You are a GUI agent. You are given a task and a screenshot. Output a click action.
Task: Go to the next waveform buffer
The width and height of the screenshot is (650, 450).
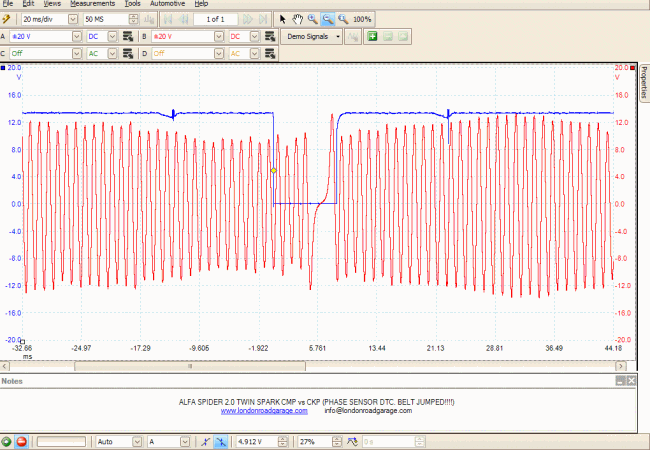[x=247, y=19]
